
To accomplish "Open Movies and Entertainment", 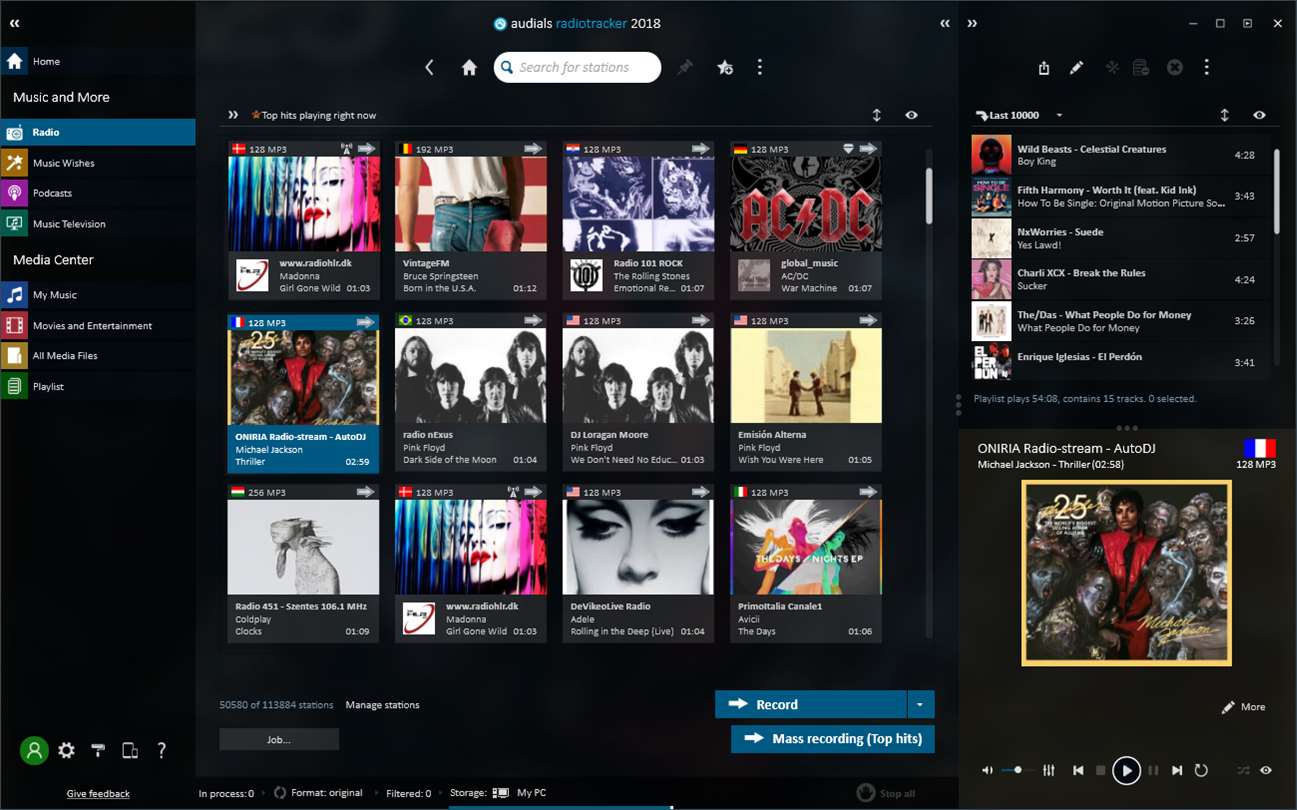I will pos(97,325).
